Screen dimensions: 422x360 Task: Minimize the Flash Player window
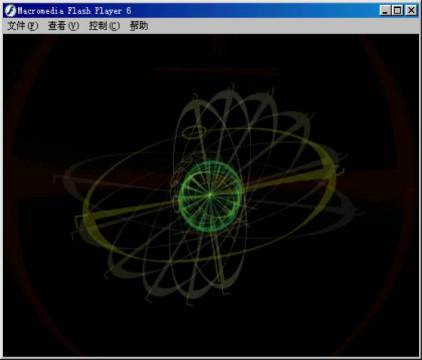pyautogui.click(x=385, y=10)
